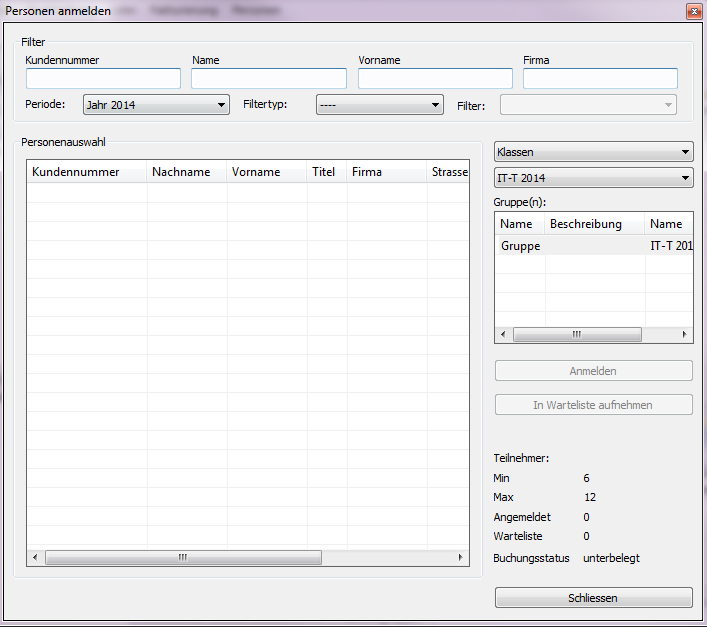Click the Kundennummer filter input field
Screen dimensions: 707x627
click(103, 79)
